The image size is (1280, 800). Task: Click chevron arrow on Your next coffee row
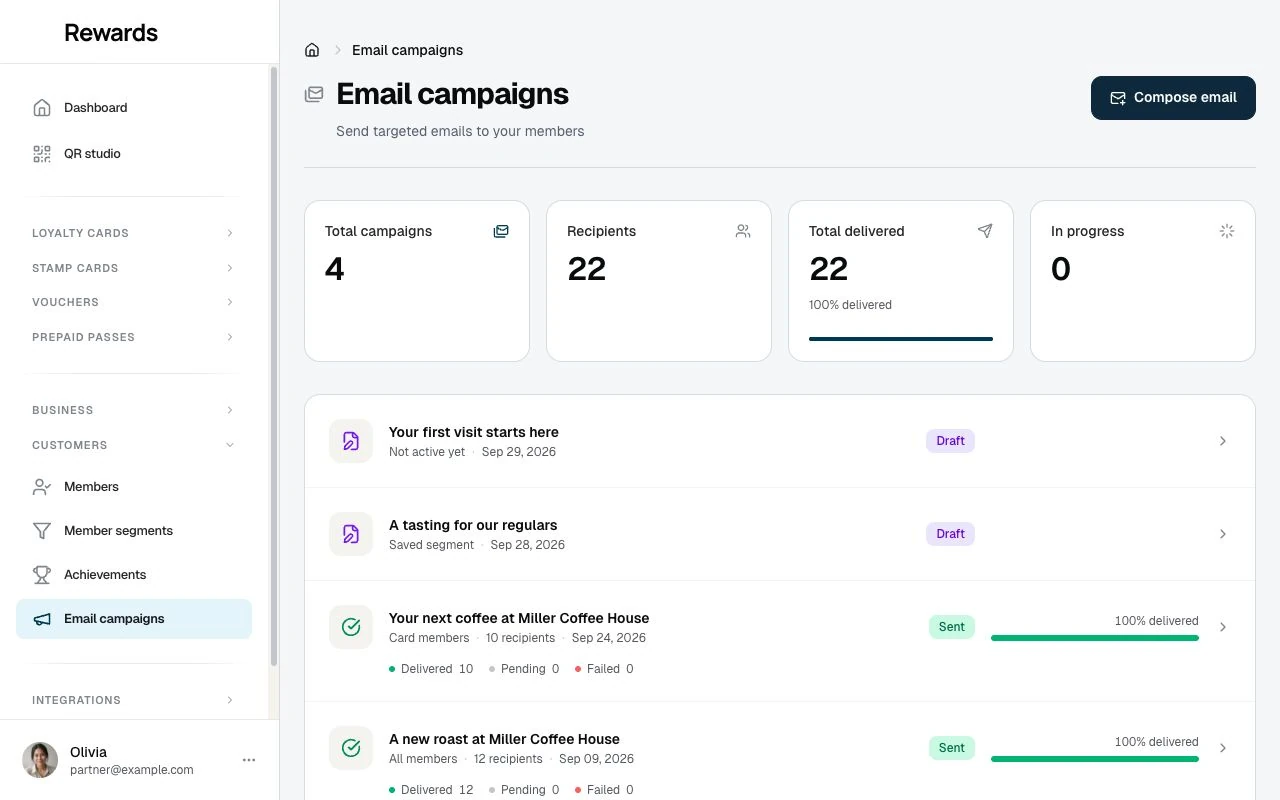(1222, 627)
